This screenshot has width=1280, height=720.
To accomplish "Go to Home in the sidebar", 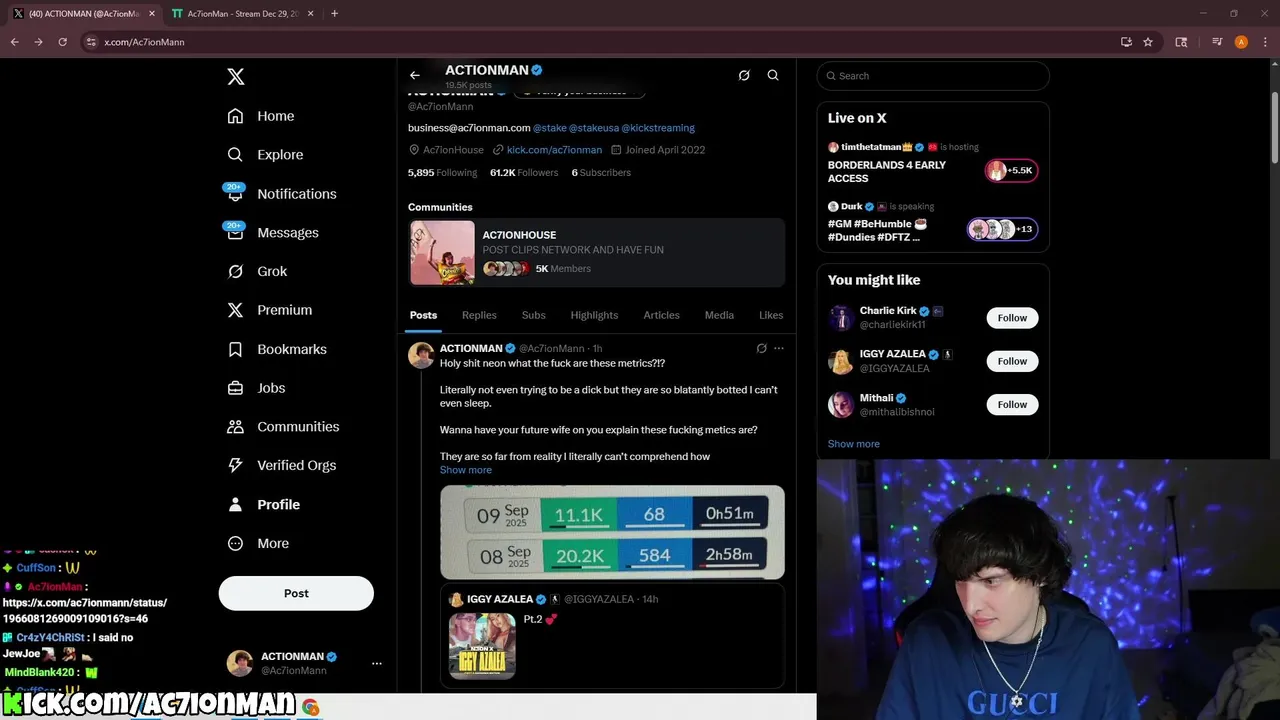I will coord(261,116).
